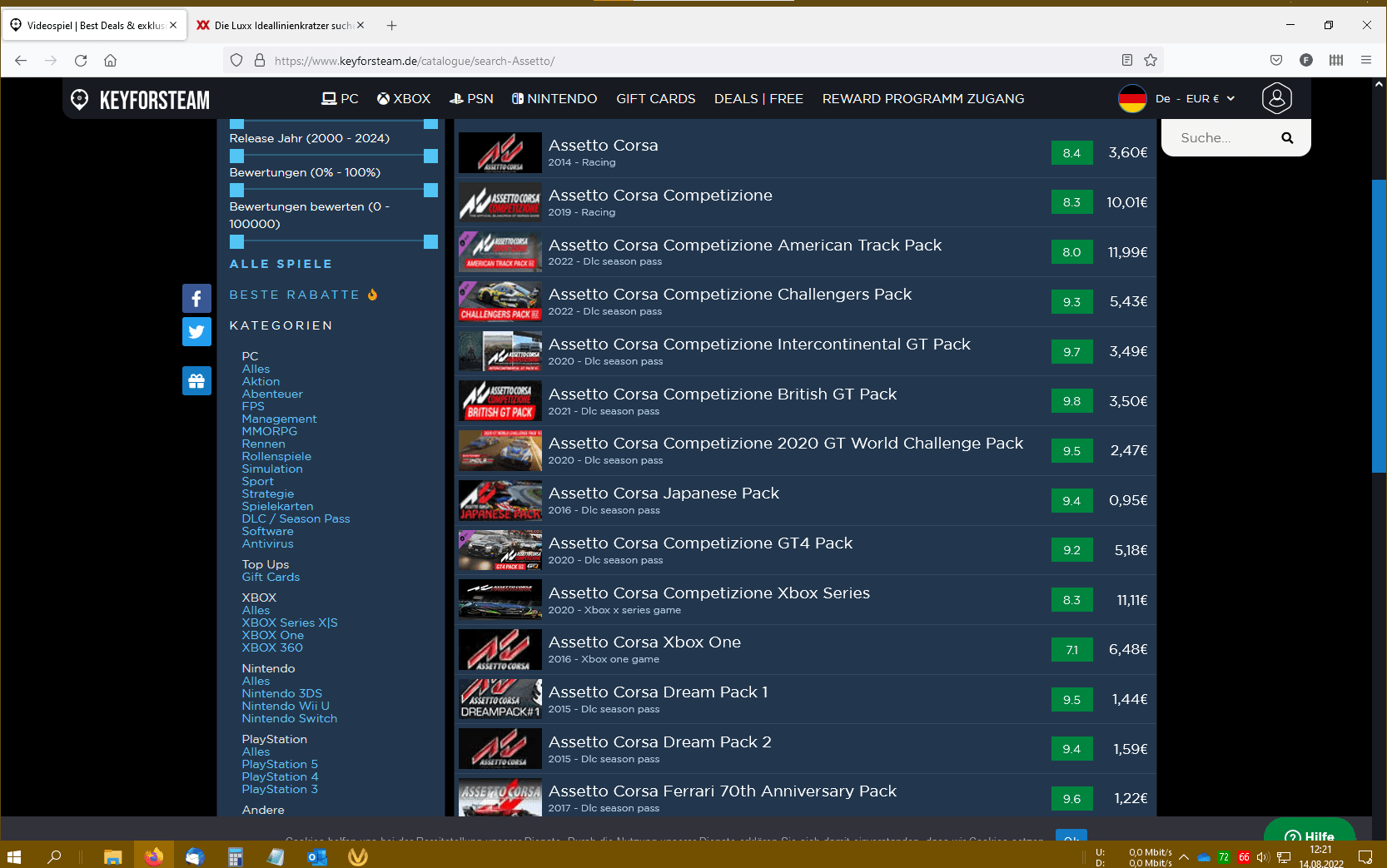Click the browser address bar
This screenshot has width=1387, height=868.
[691, 60]
